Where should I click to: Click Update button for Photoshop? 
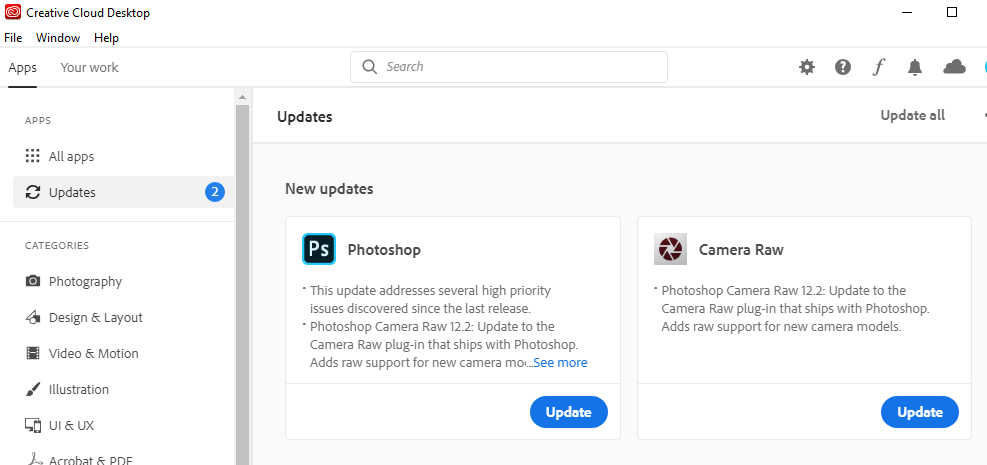(x=569, y=412)
